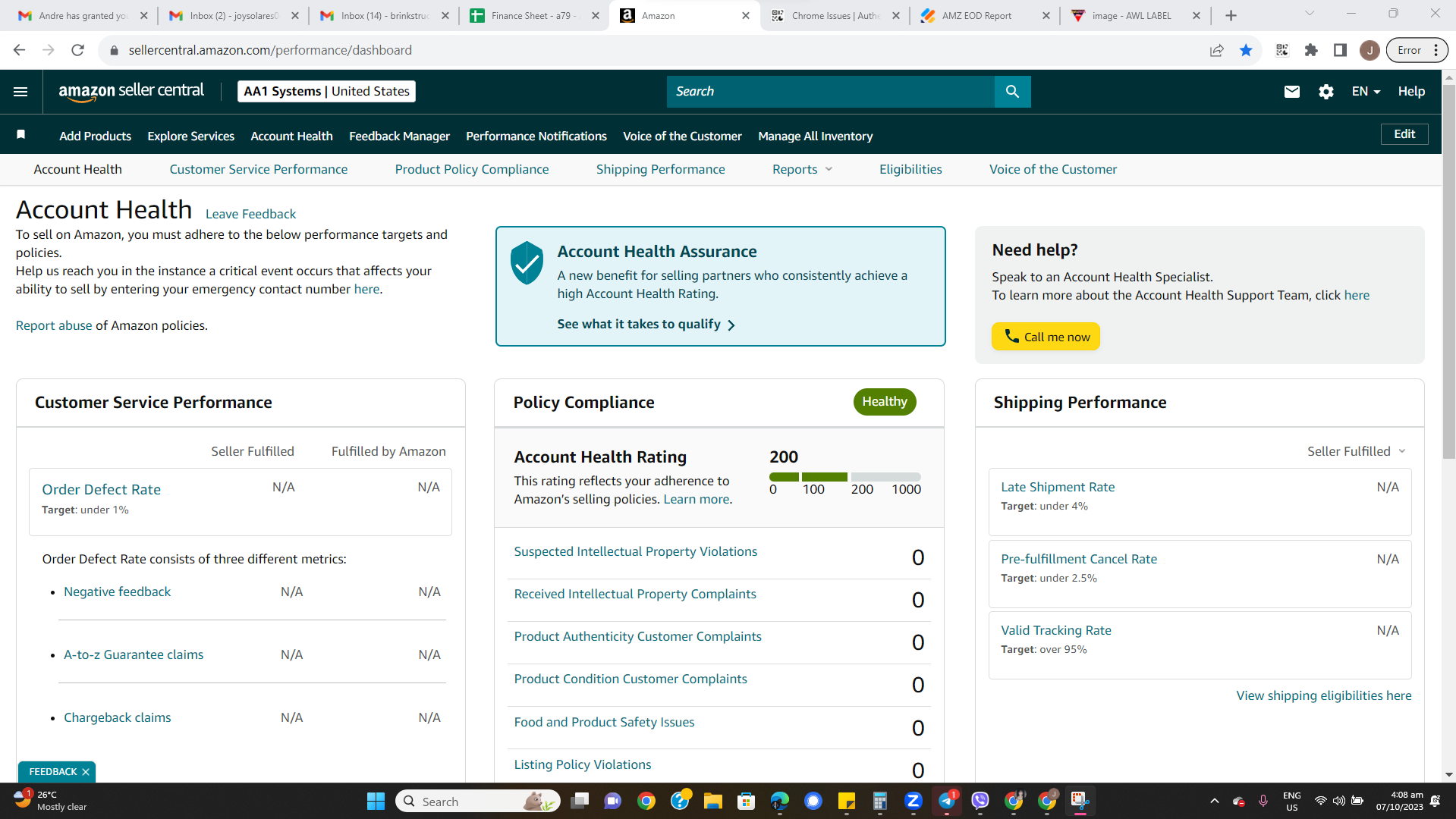The height and width of the screenshot is (819, 1456).
Task: Click the AA1 Systems United States account switcher
Action: 326,91
